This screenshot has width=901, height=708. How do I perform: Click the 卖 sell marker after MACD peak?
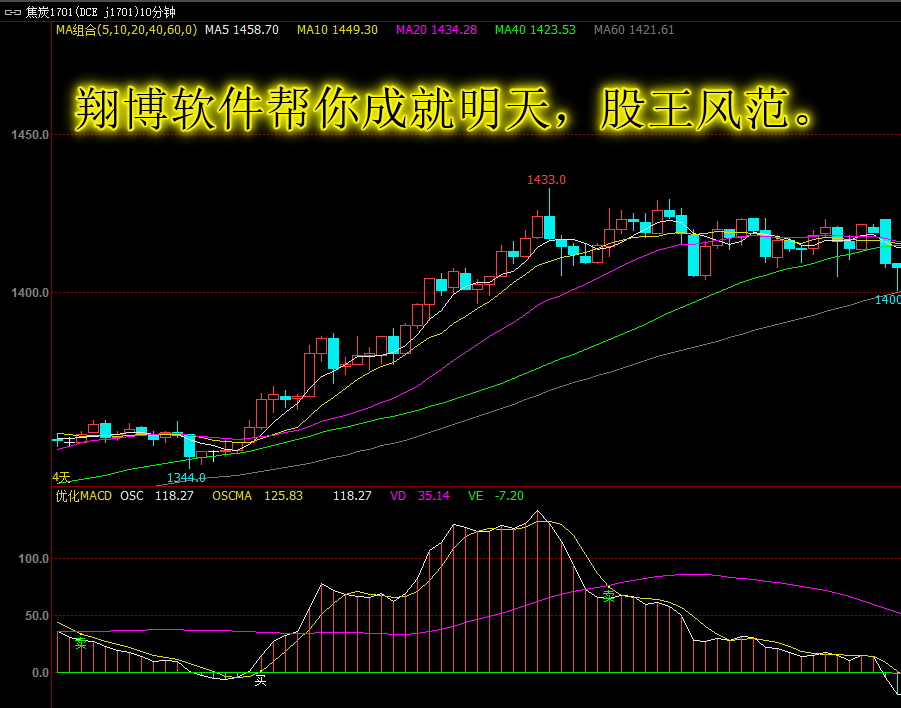[609, 597]
